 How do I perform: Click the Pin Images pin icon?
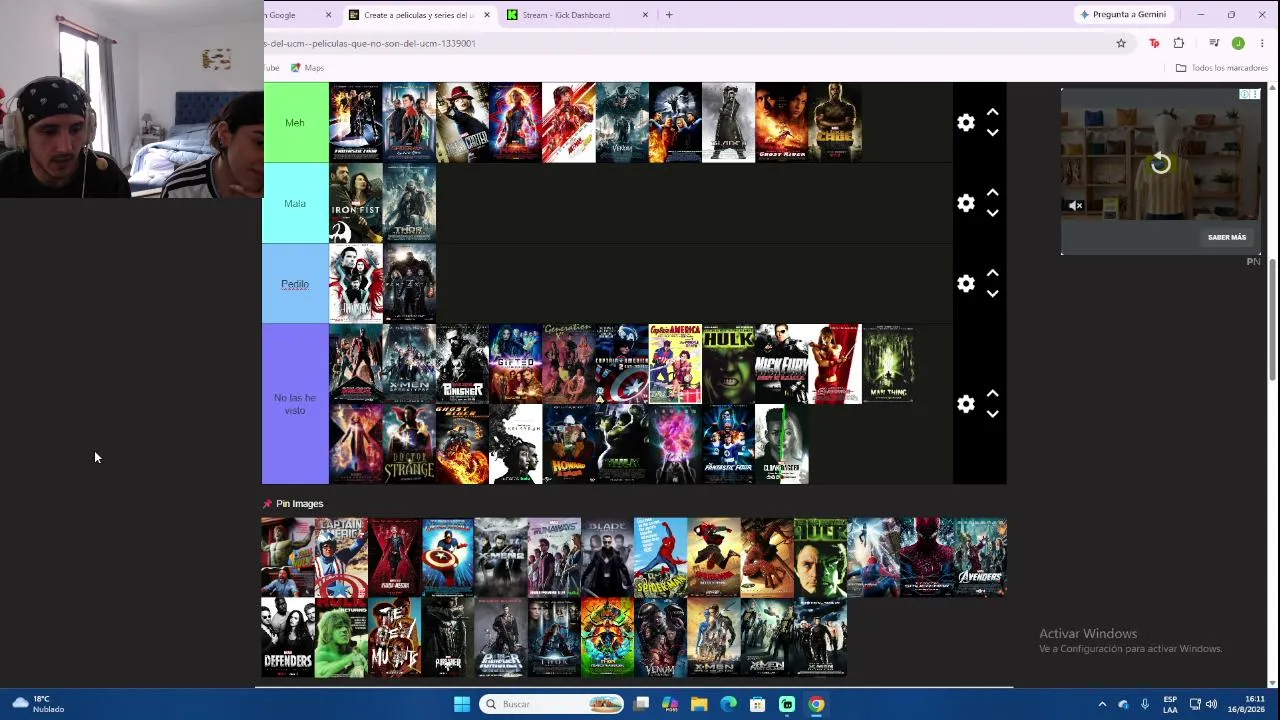pos(267,504)
